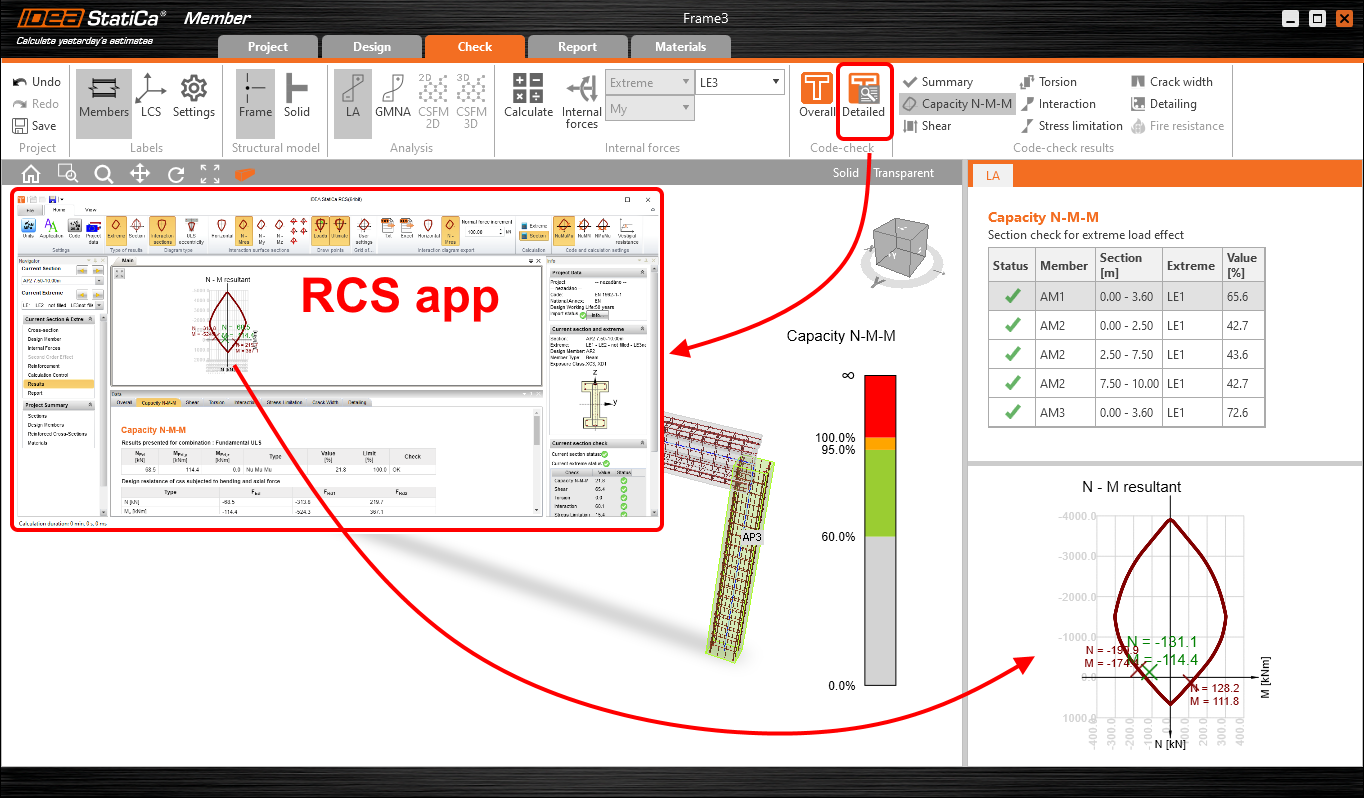Switch to the Report tab
The width and height of the screenshot is (1364, 798).
[577, 47]
